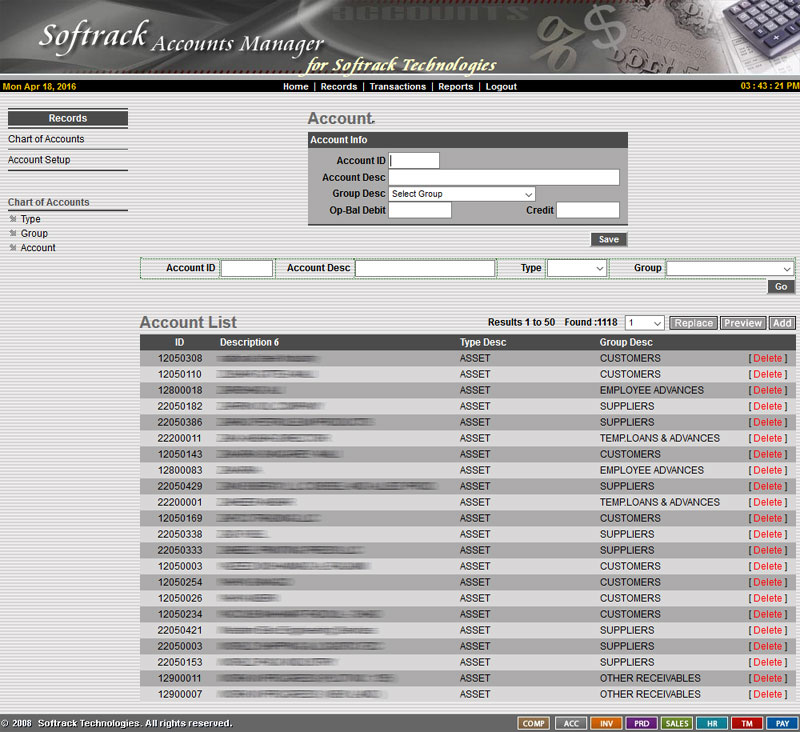800x732 pixels.
Task: Delete account 12050308
Action: pyautogui.click(x=767, y=358)
